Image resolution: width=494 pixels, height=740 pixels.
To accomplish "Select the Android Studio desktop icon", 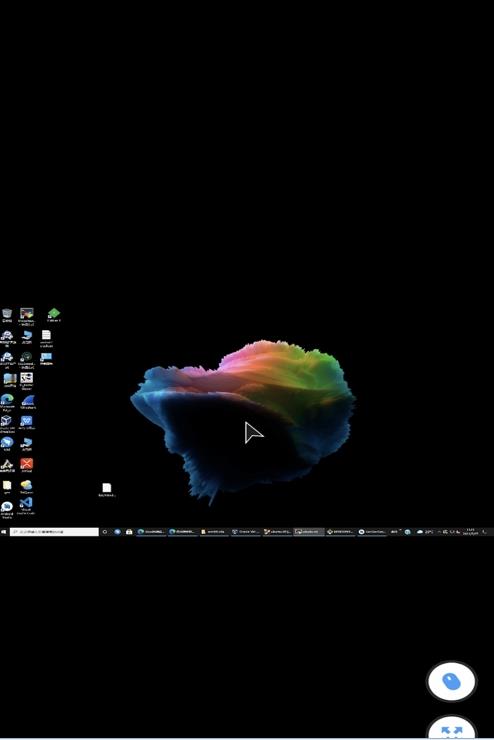I will [7, 510].
